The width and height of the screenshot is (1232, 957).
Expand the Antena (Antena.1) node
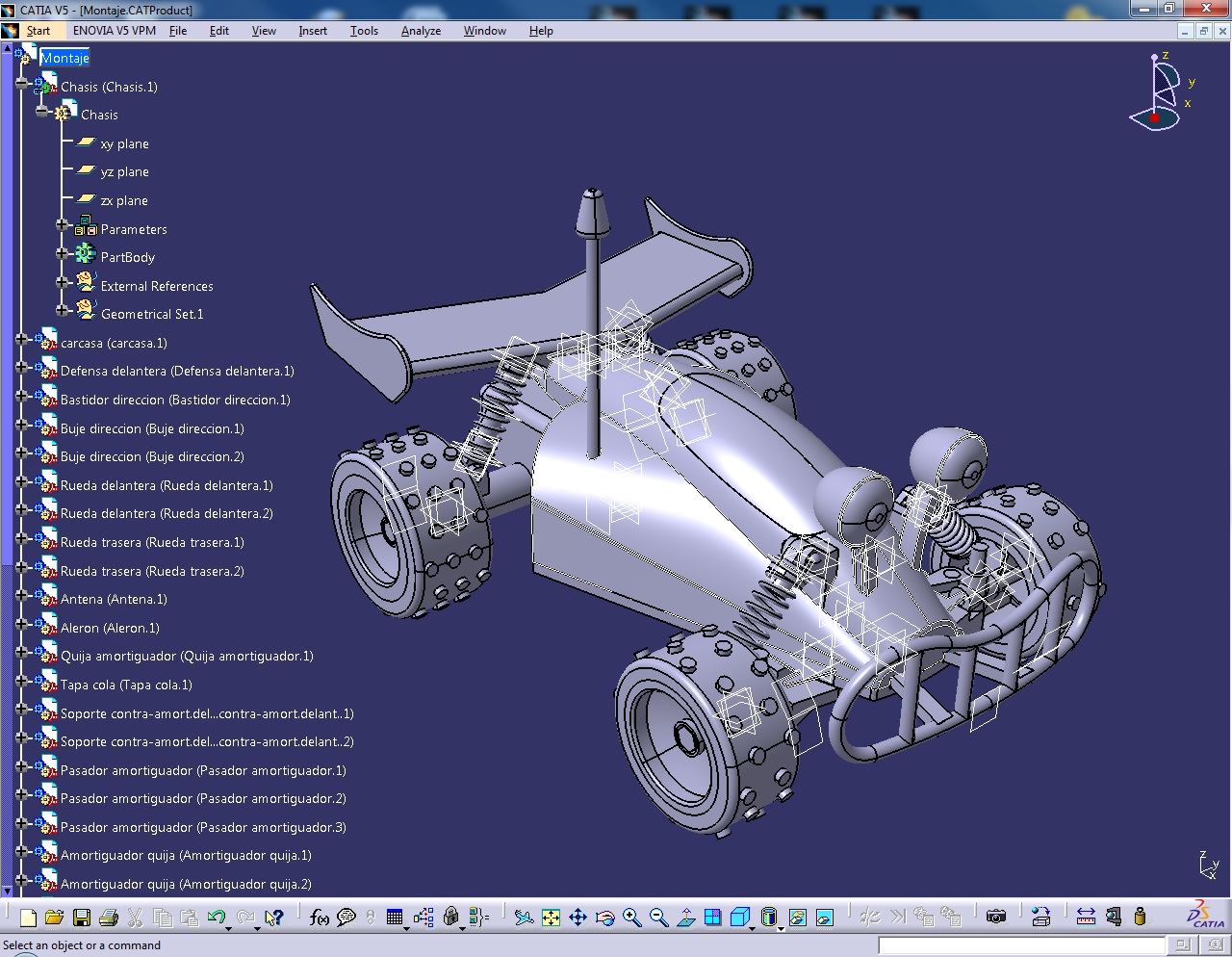(21, 596)
